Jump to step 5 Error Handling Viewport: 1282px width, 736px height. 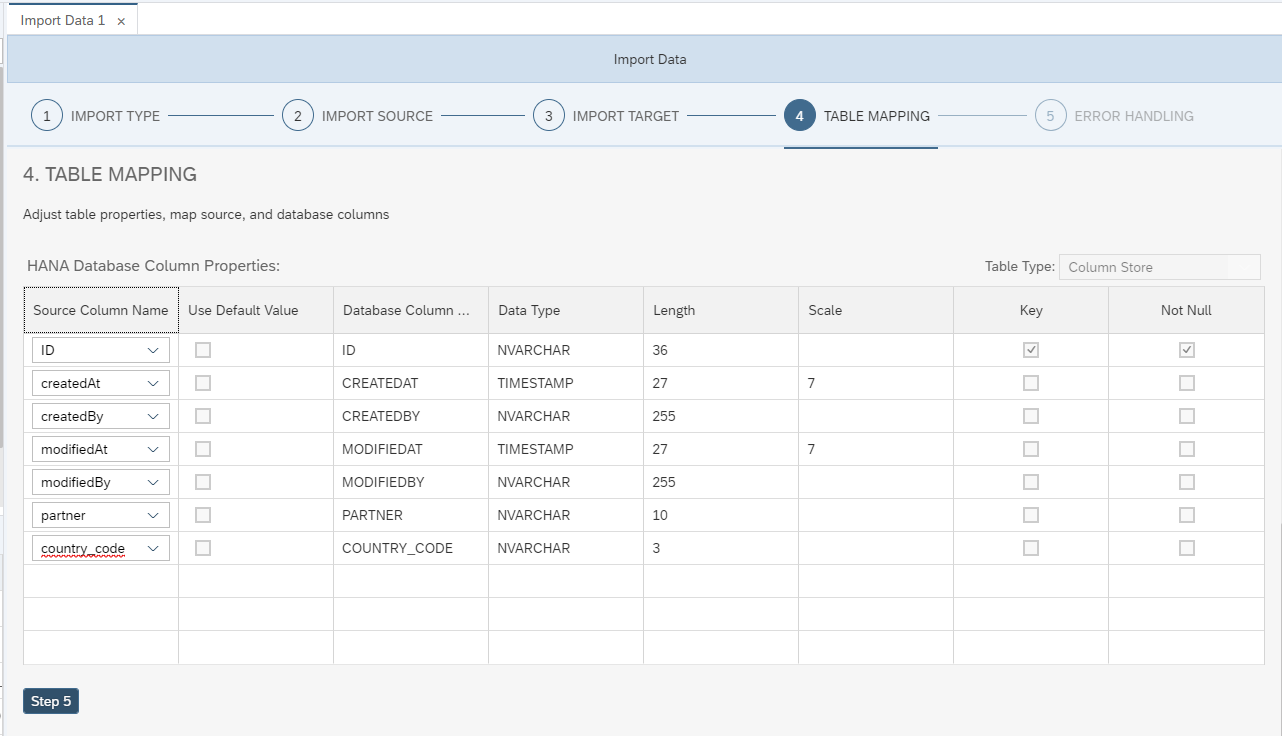point(1050,115)
